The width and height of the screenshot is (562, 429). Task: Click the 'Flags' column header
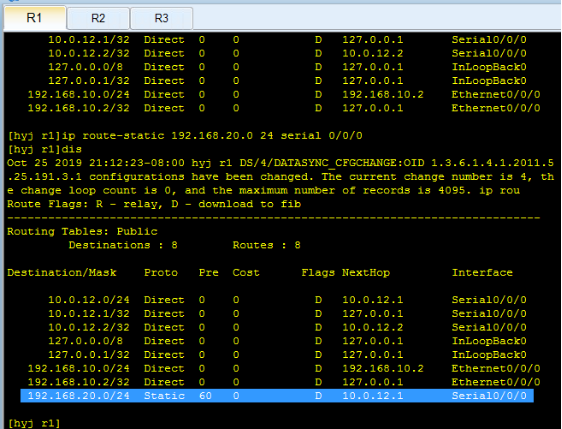[x=318, y=273]
